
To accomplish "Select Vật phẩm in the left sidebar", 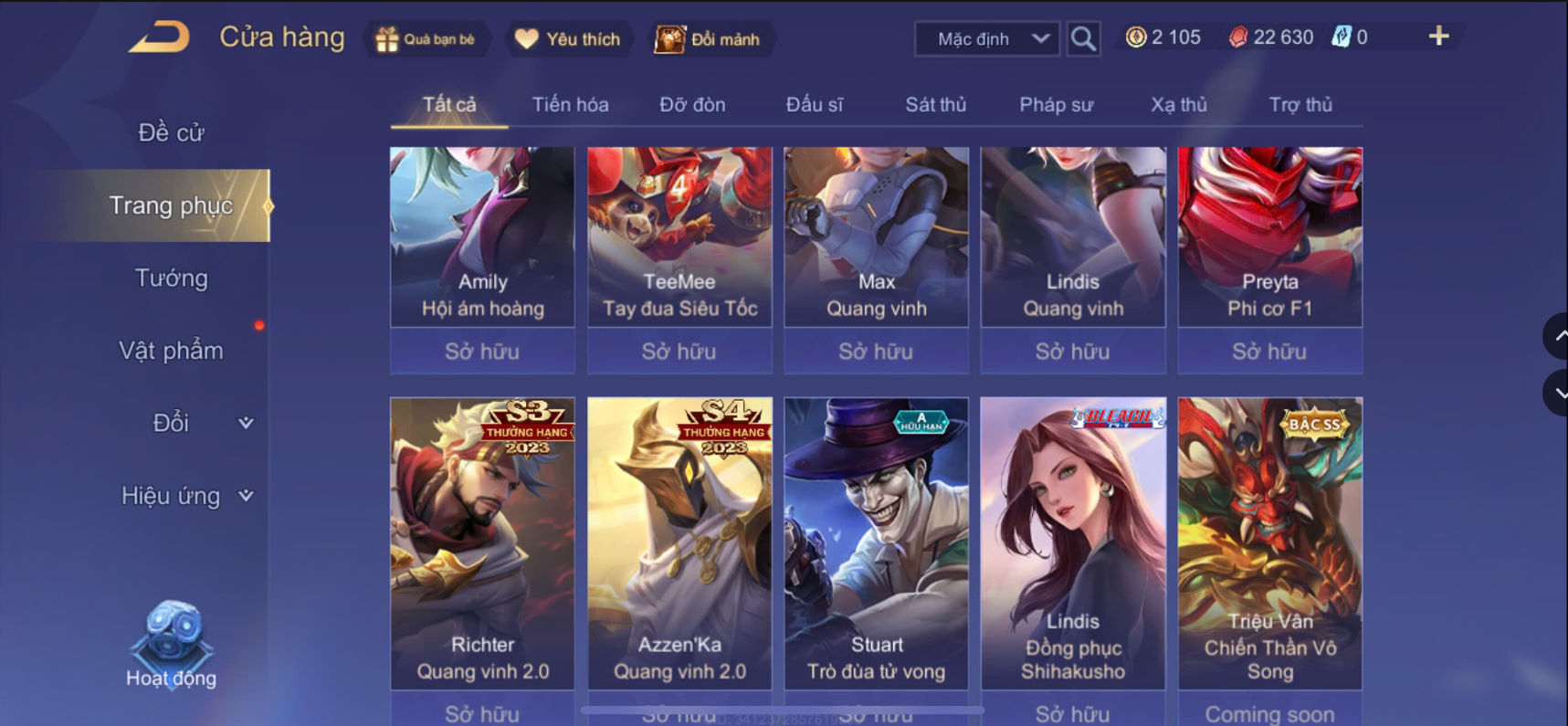I will [171, 351].
